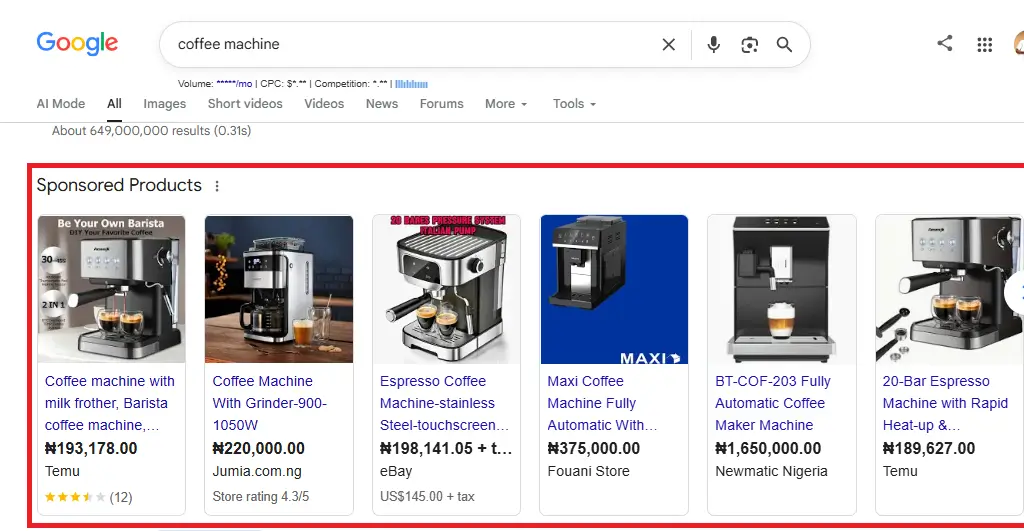This screenshot has height=531, width=1024.
Task: Click the Google logo
Action: [x=77, y=43]
